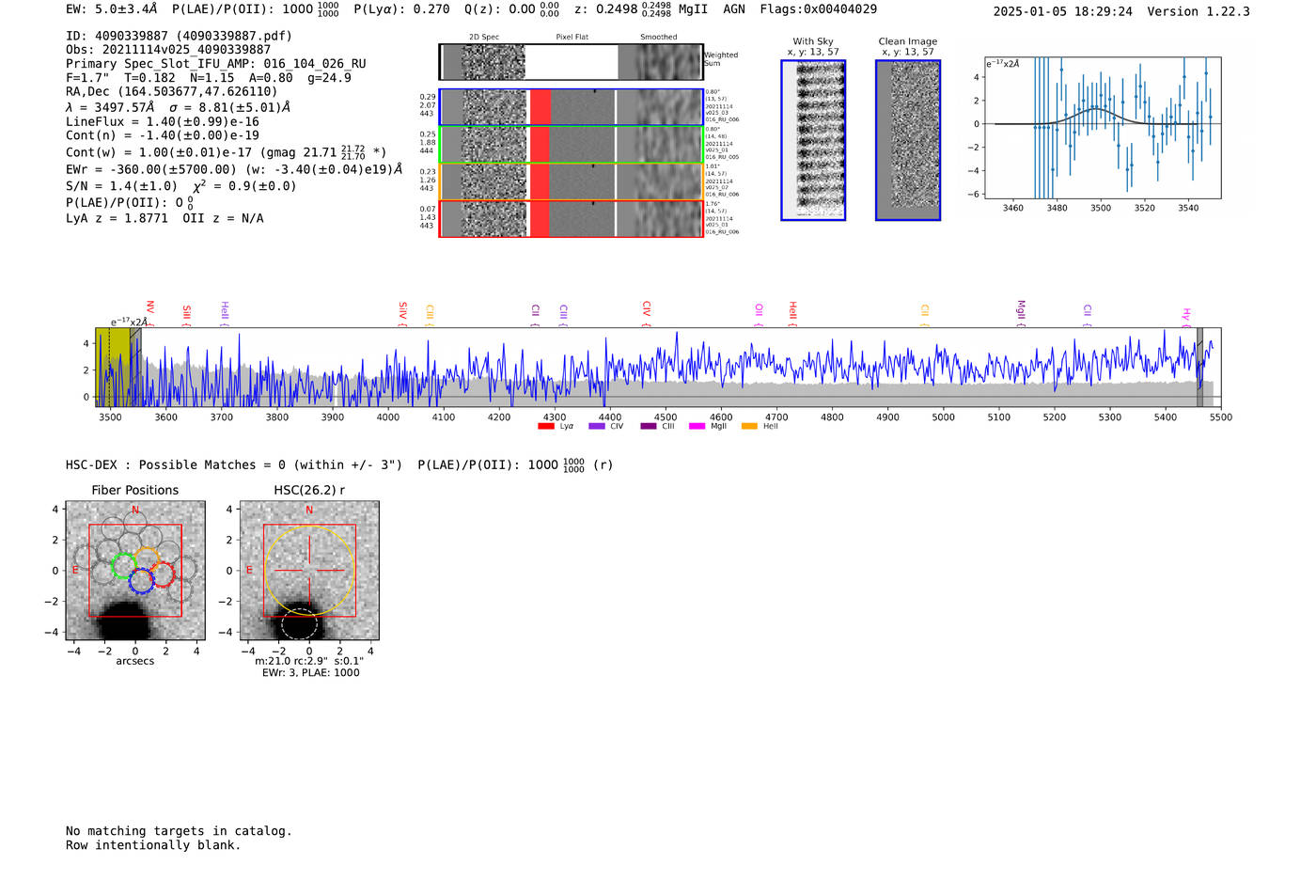Image resolution: width=1316 pixels, height=896 pixels.
Task: Open the HSC(26.2) r image
Action: point(309,571)
